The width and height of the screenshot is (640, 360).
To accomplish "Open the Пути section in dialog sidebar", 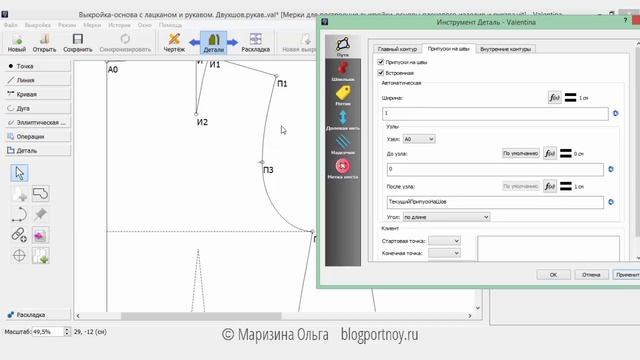I will (x=343, y=47).
